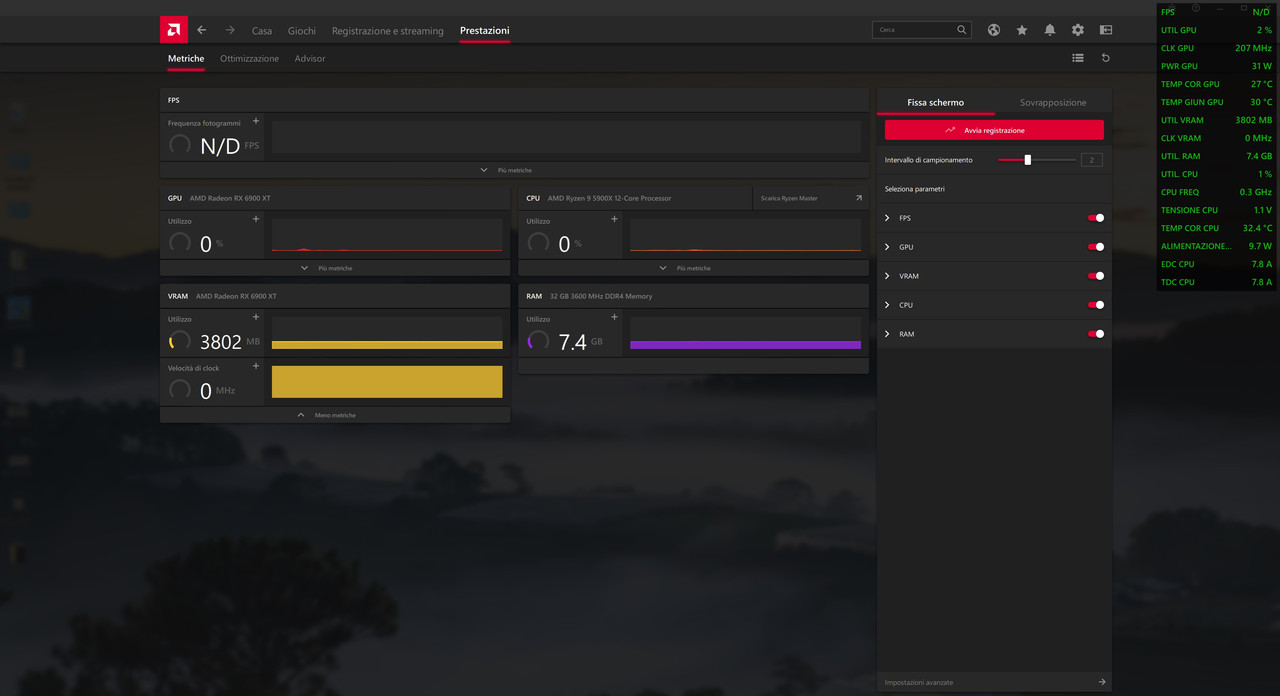1280x696 pixels.
Task: Click the GPU utilization graph
Action: coord(387,235)
